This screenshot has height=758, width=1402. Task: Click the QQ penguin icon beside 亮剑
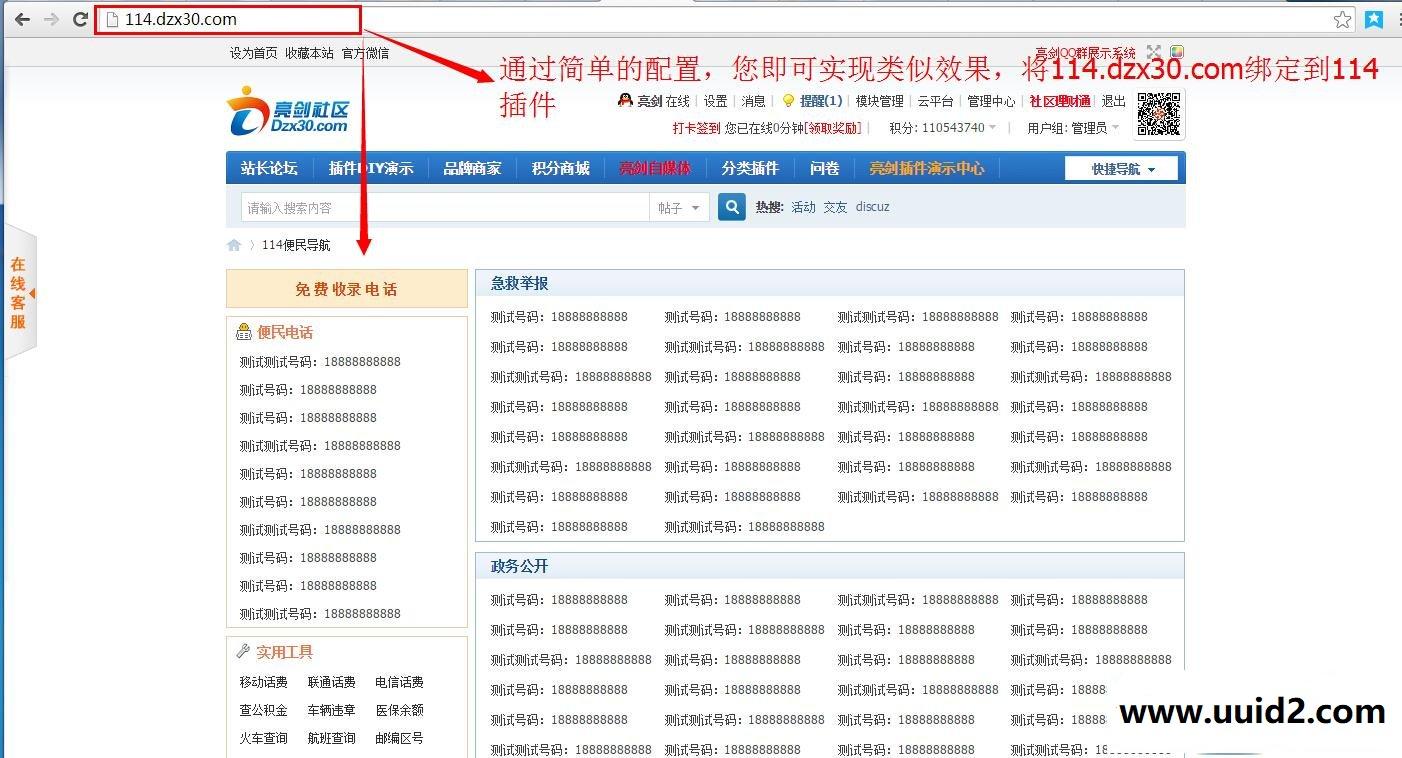(x=625, y=100)
